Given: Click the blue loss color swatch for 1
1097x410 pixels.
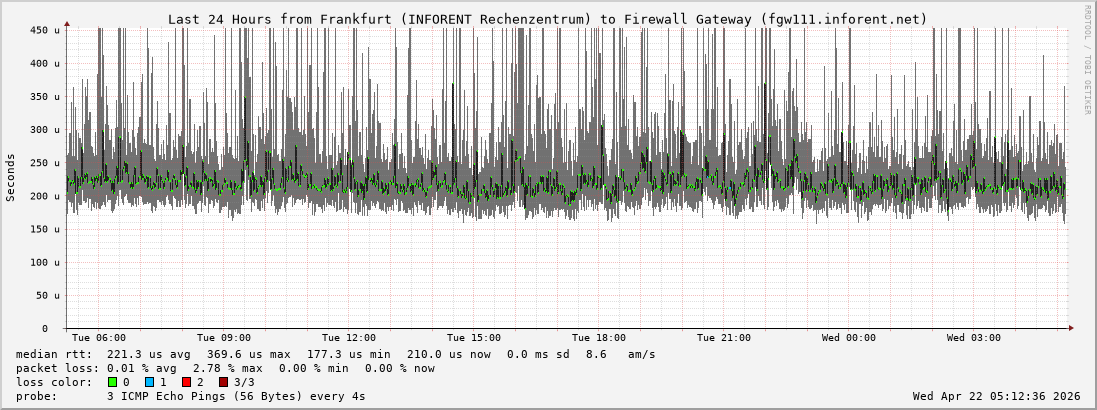Looking at the screenshot, I should [x=149, y=382].
